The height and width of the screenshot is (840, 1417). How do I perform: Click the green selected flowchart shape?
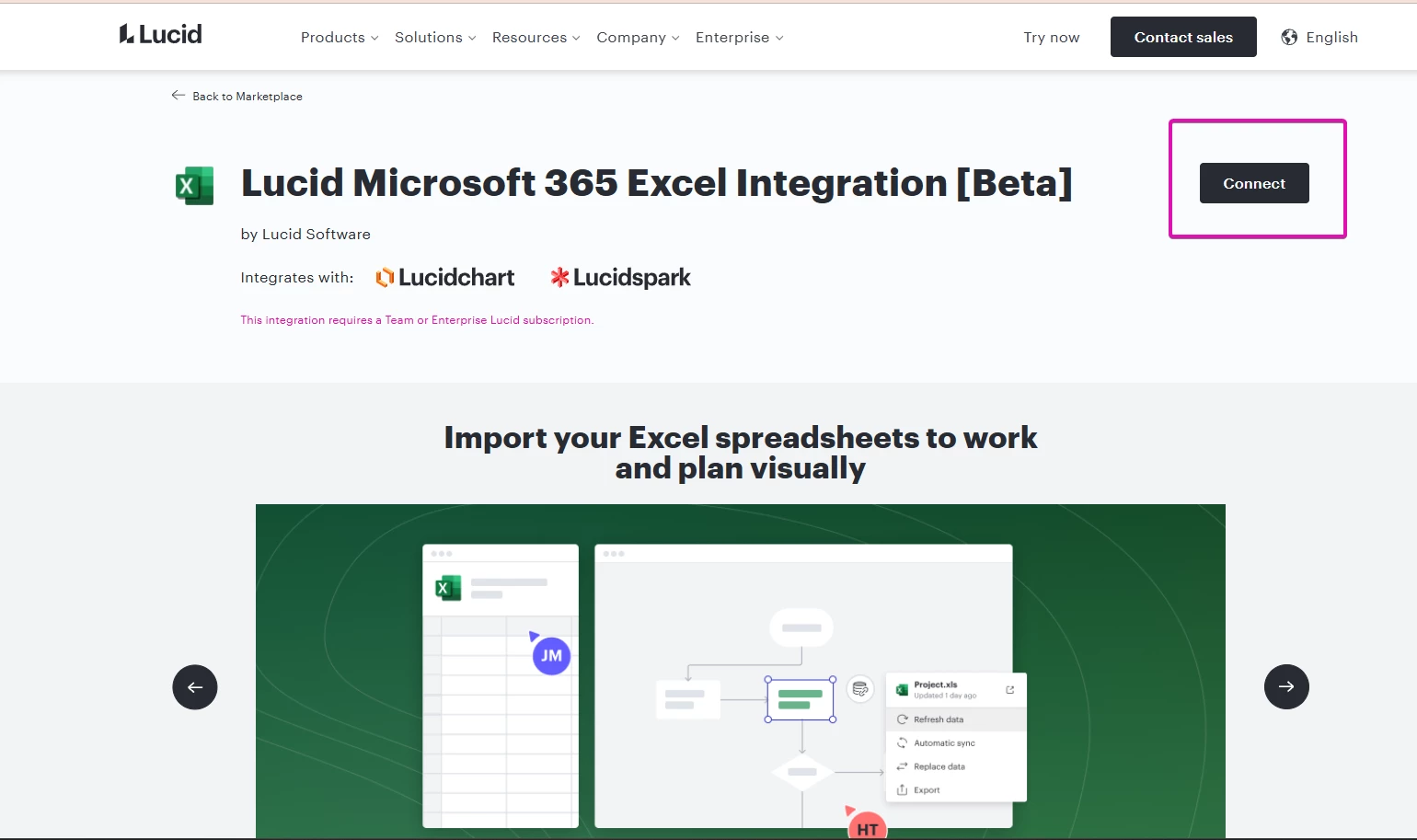click(801, 700)
